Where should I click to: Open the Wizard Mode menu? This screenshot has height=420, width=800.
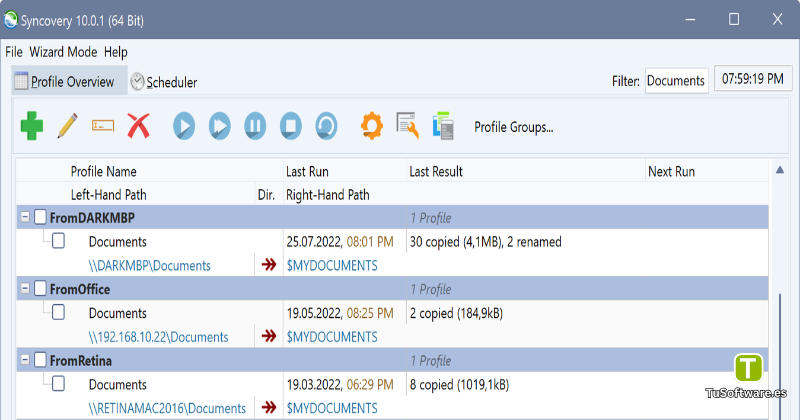click(63, 52)
